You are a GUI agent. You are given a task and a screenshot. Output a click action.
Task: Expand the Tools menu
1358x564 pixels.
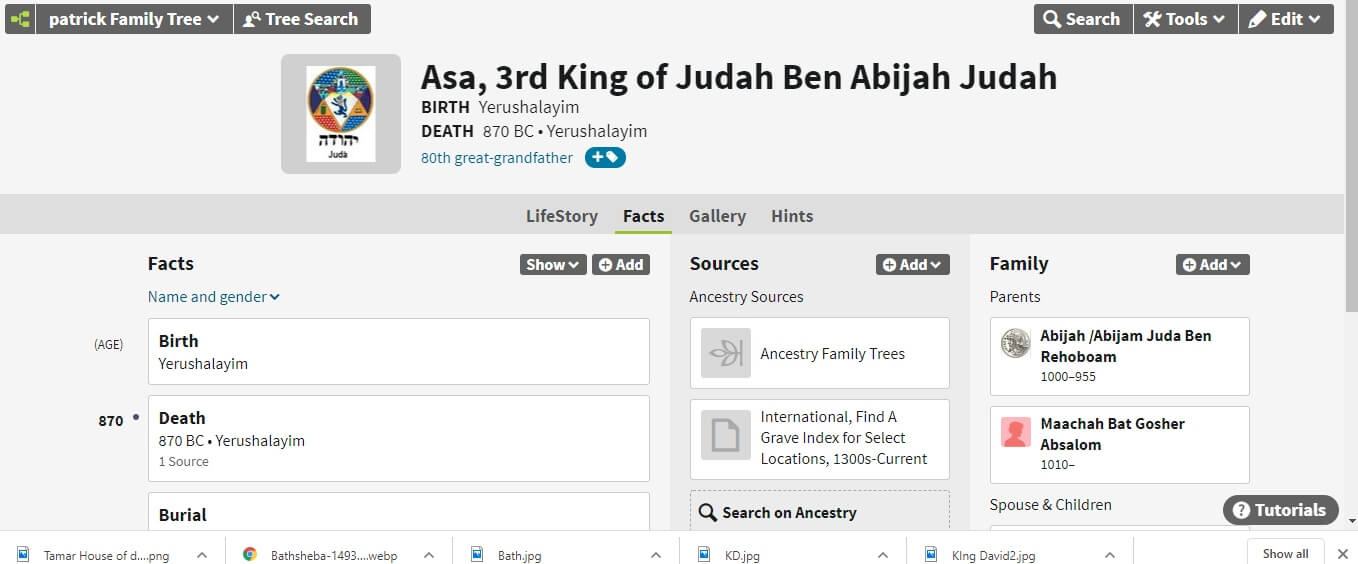coord(1185,19)
